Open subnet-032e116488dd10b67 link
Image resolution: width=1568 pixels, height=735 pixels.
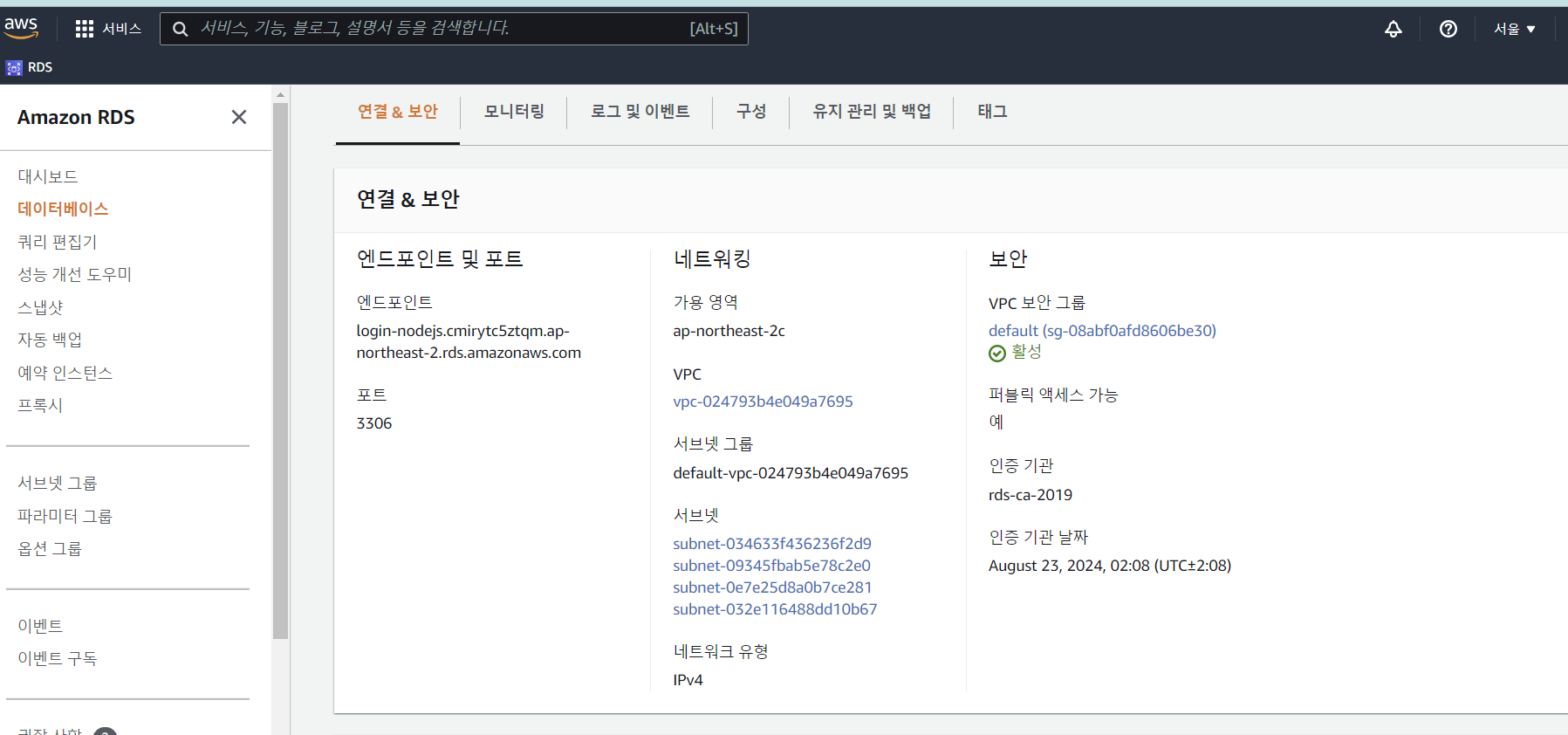point(775,609)
